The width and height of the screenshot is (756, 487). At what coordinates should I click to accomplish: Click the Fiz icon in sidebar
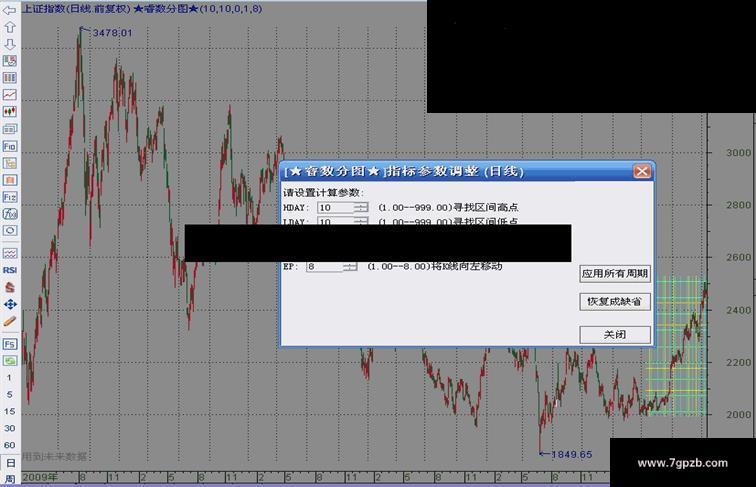click(10, 197)
